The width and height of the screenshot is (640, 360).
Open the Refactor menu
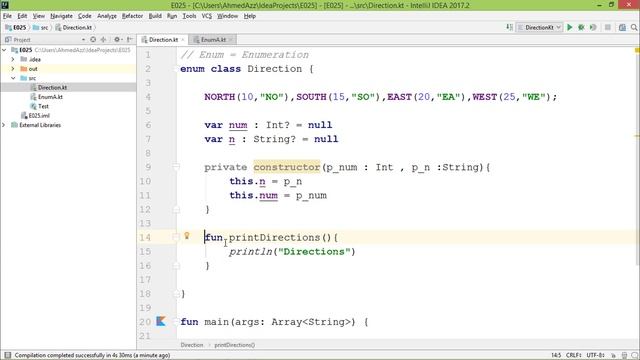tap(132, 16)
